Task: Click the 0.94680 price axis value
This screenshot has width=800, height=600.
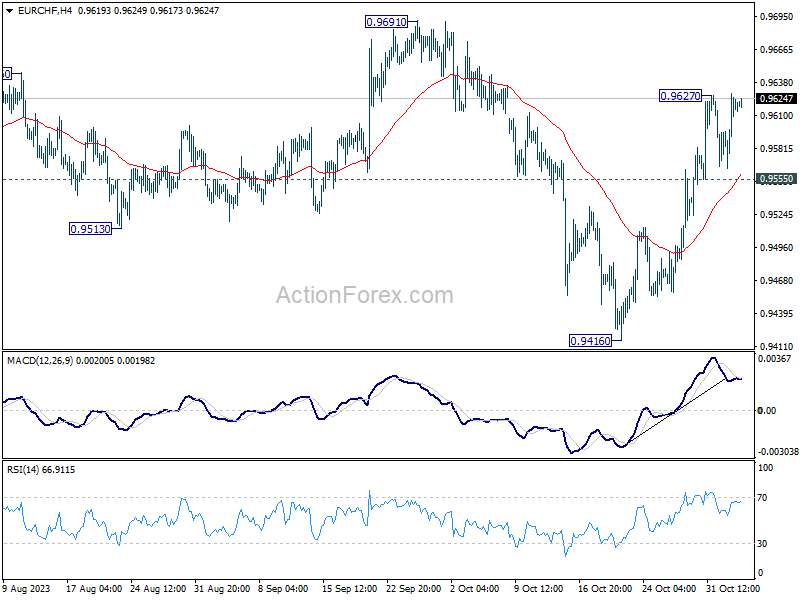Action: click(777, 281)
